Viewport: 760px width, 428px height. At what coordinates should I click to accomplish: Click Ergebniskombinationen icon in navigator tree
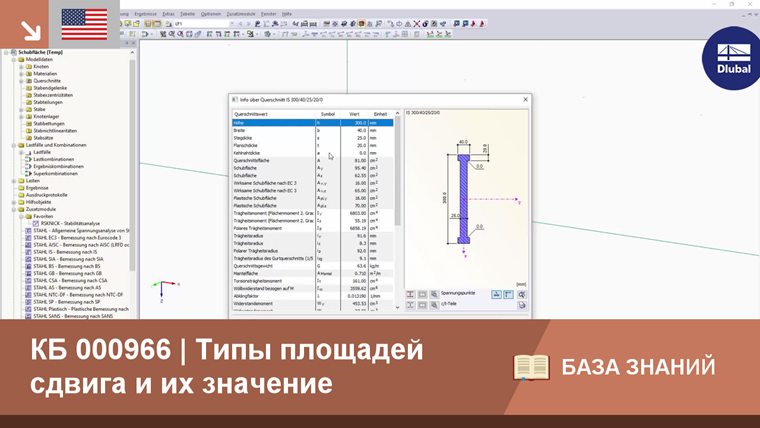click(x=29, y=166)
